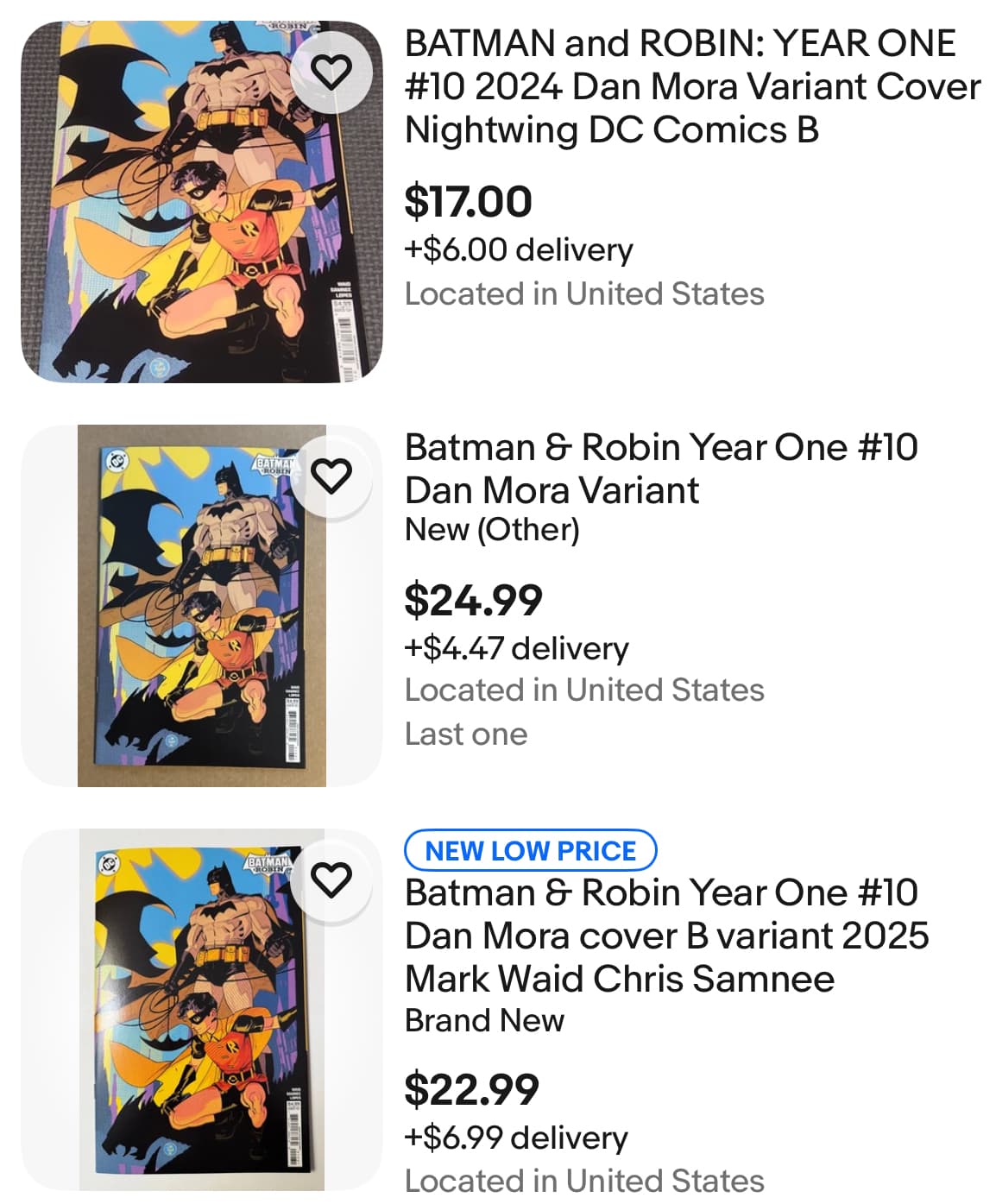
Task: Click the NEW LOW PRICE badge
Action: (530, 851)
